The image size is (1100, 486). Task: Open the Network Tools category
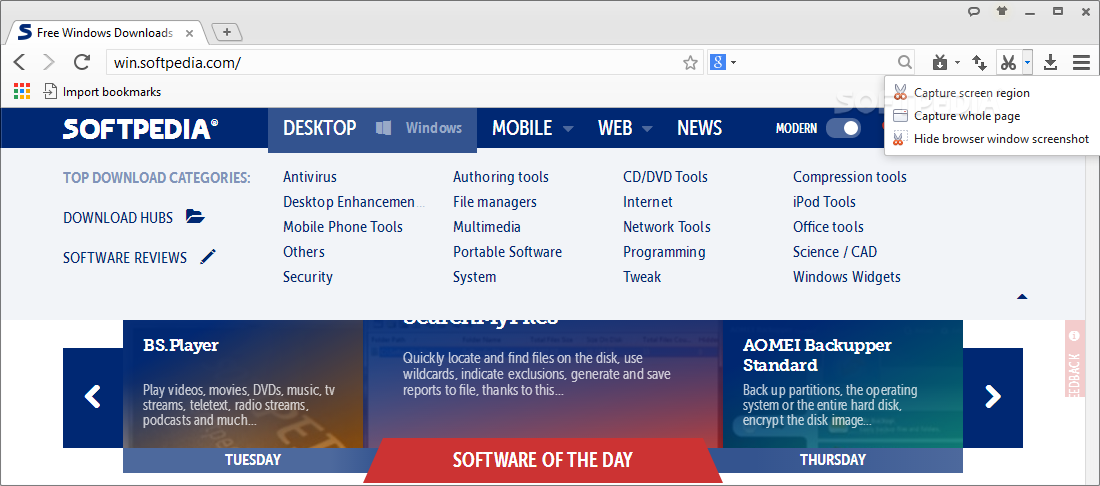click(x=666, y=227)
